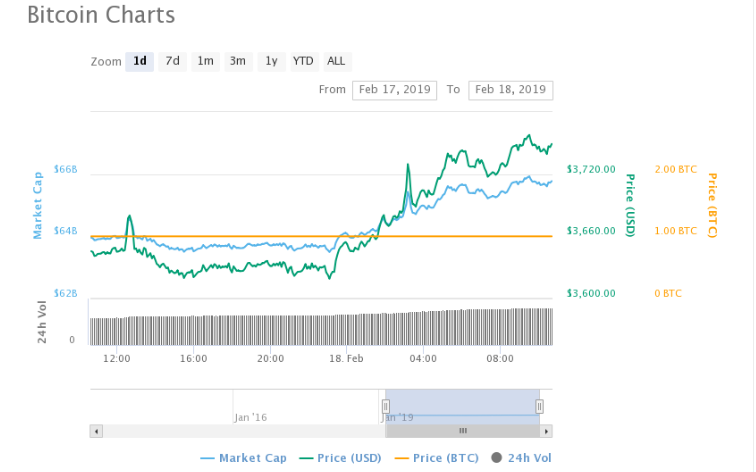Select the ALL zoom range
This screenshot has height=472, width=756.
337,62
